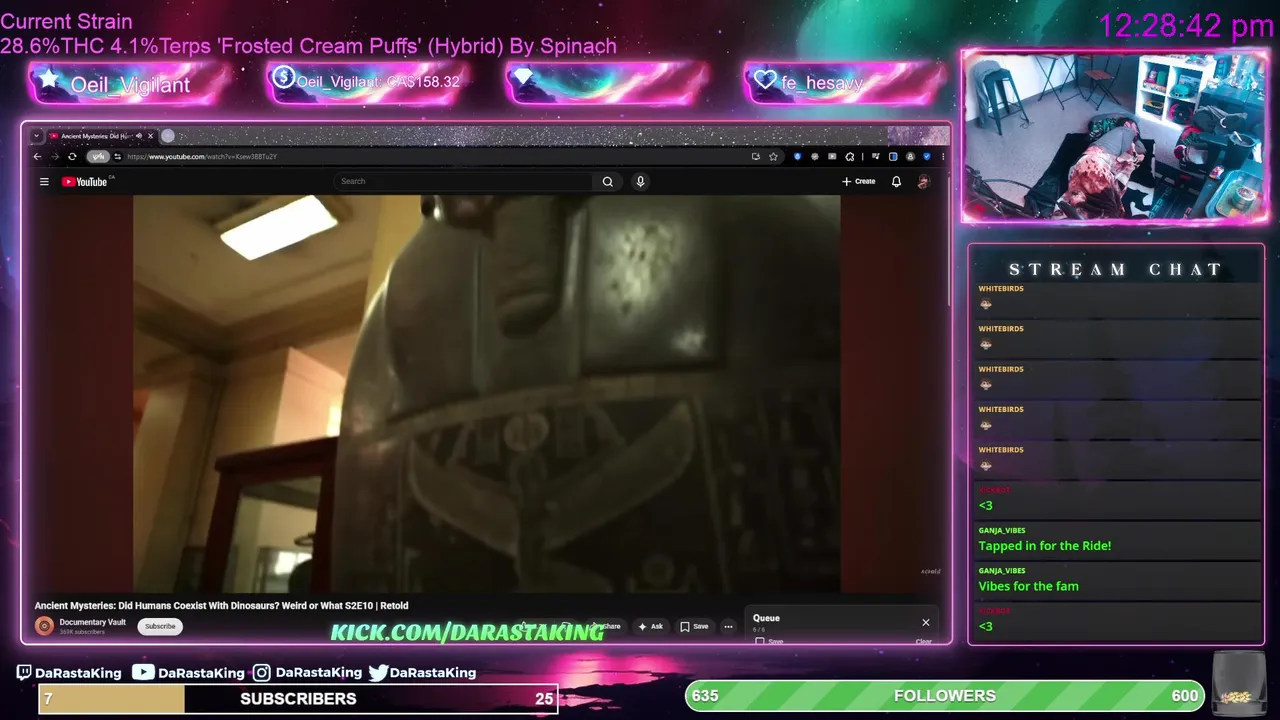Click the webcam overlay thumbnail
Viewport: 1280px width, 720px height.
1115,136
